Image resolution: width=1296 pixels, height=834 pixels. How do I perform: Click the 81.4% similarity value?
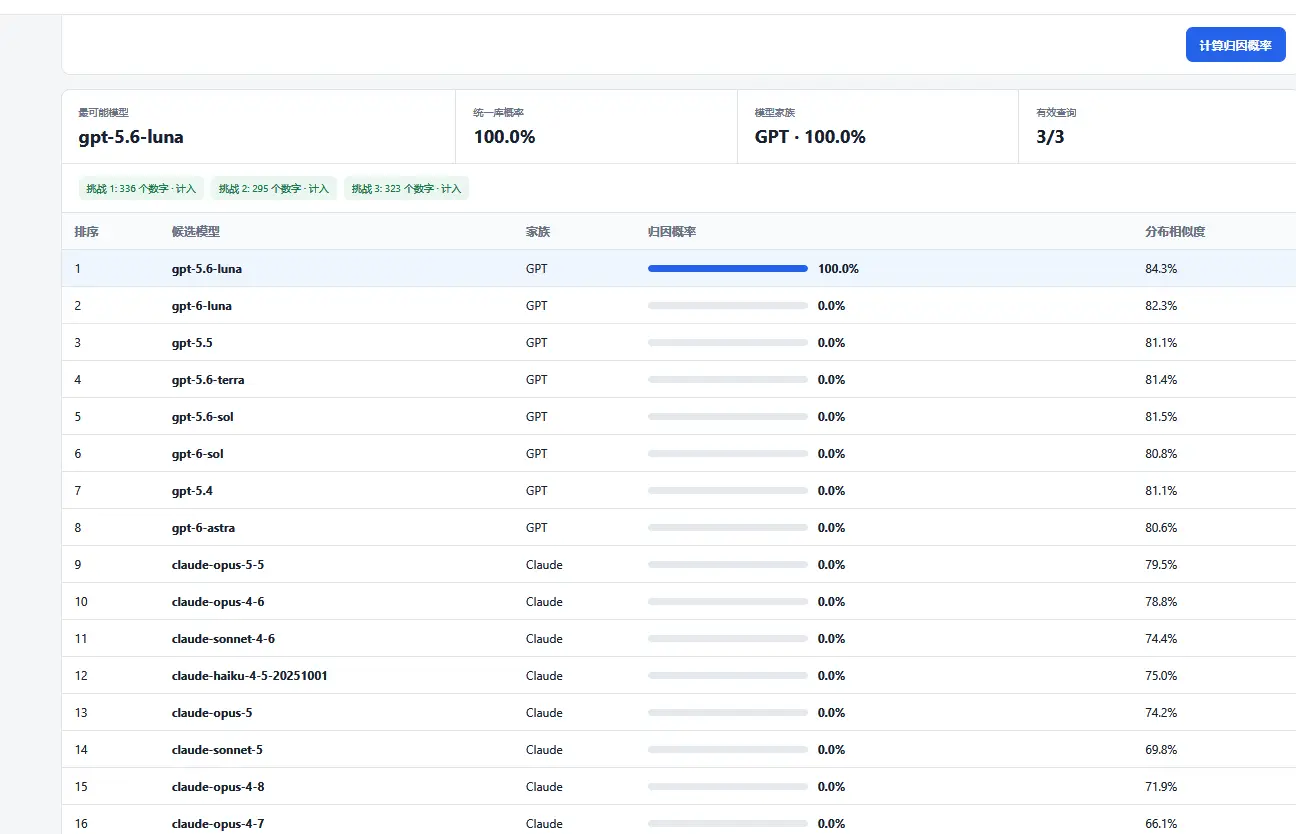coord(1161,379)
